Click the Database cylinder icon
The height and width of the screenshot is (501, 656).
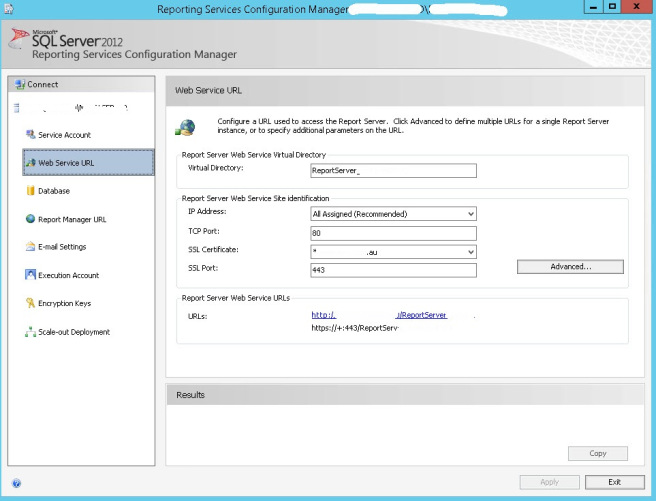pyautogui.click(x=30, y=191)
